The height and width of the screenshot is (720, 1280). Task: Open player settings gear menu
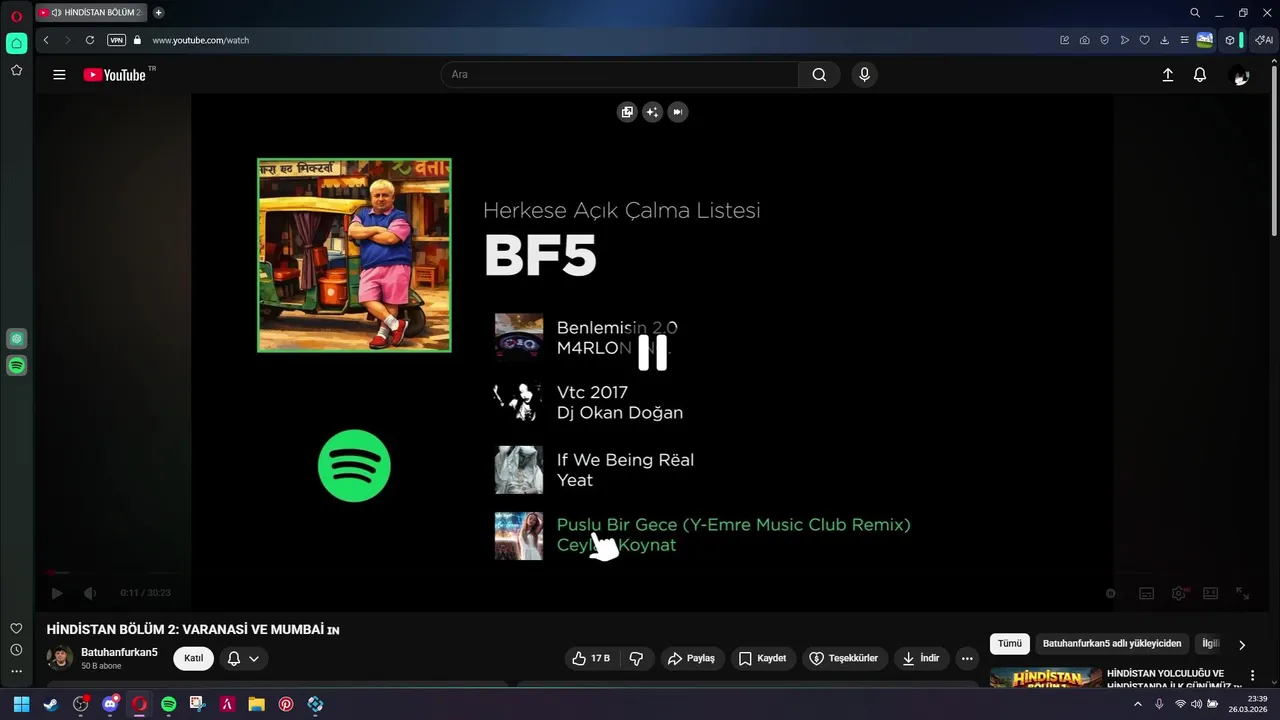point(1179,593)
